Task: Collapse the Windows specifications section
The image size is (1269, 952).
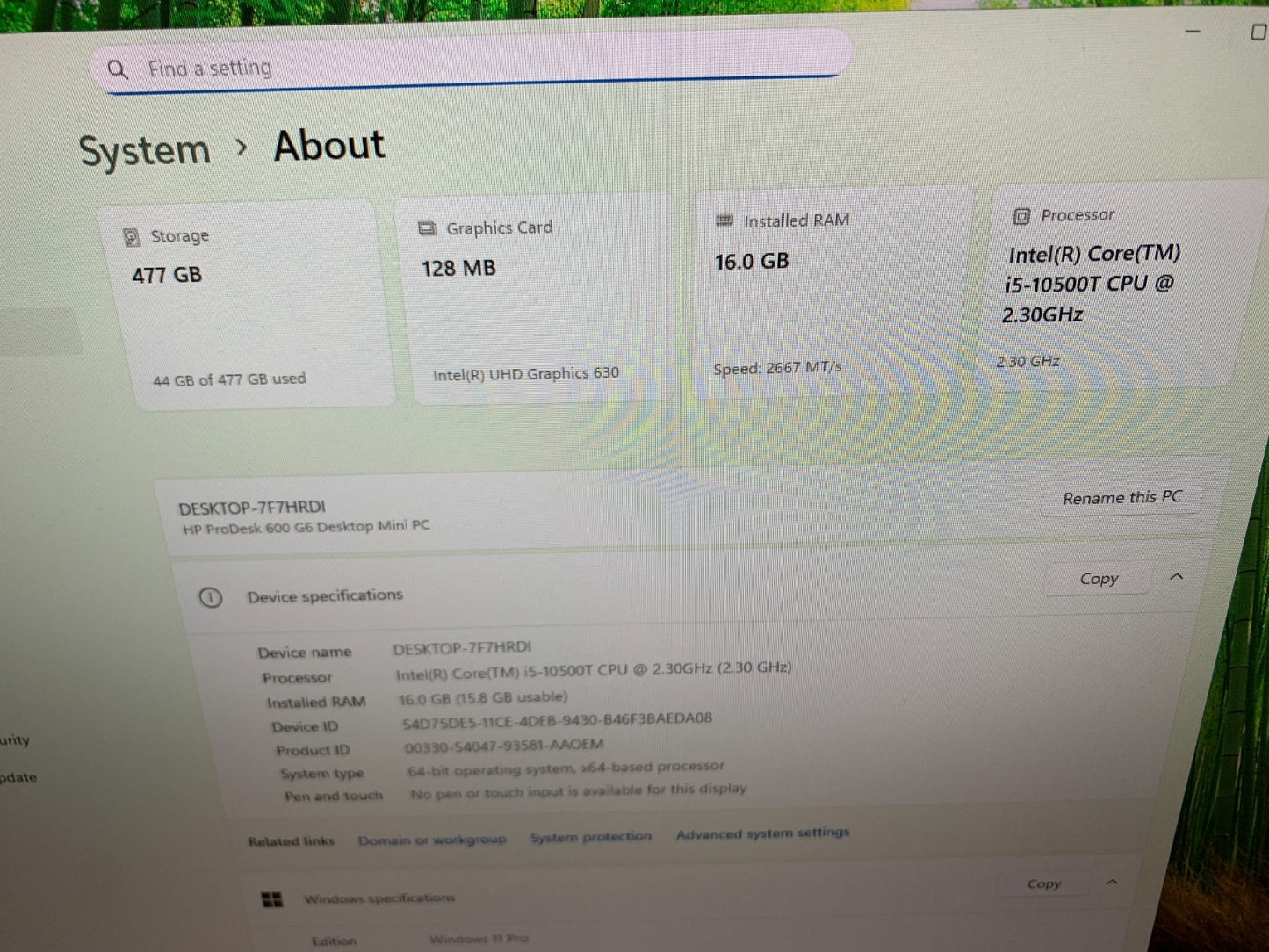Action: (x=1112, y=882)
